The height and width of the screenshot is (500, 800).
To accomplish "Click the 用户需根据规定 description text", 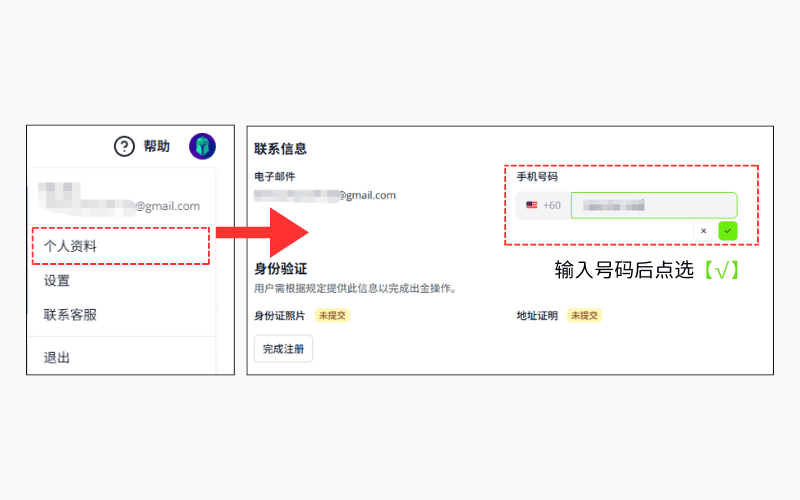I will point(356,289).
